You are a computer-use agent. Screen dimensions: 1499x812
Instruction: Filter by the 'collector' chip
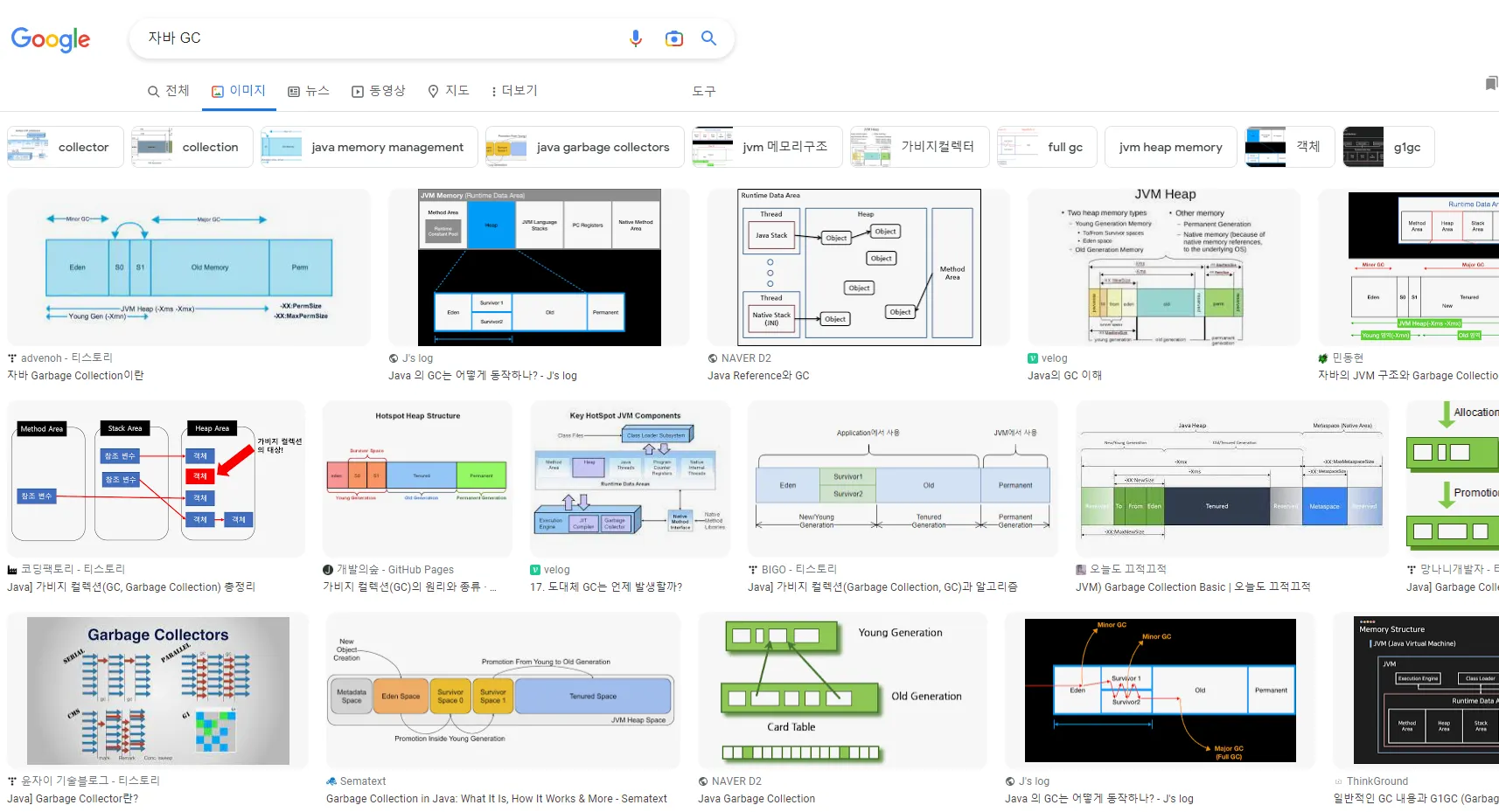pos(66,147)
